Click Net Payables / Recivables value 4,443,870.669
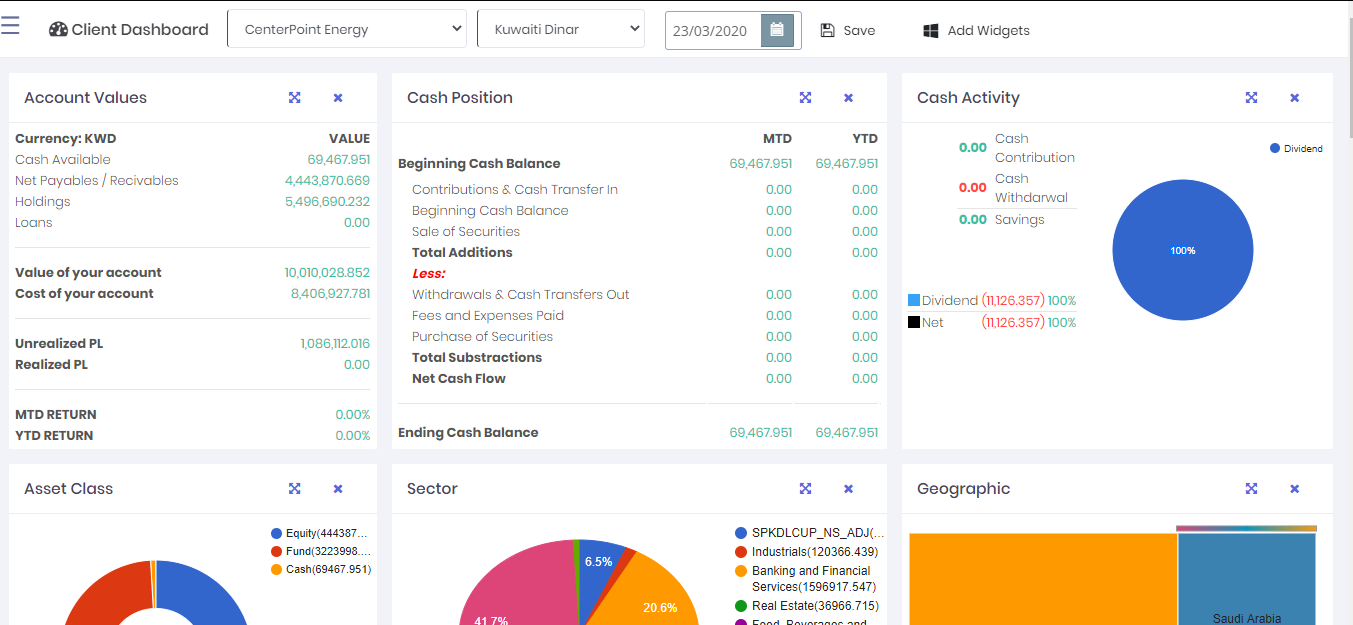 (x=327, y=181)
